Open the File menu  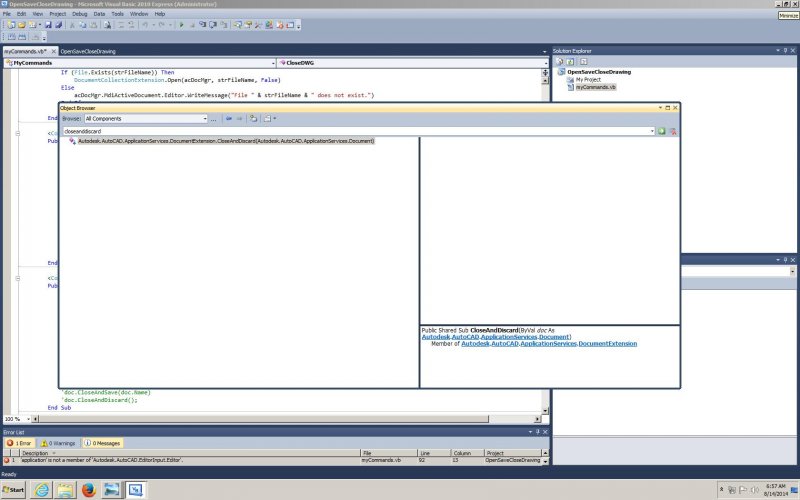tap(7, 14)
